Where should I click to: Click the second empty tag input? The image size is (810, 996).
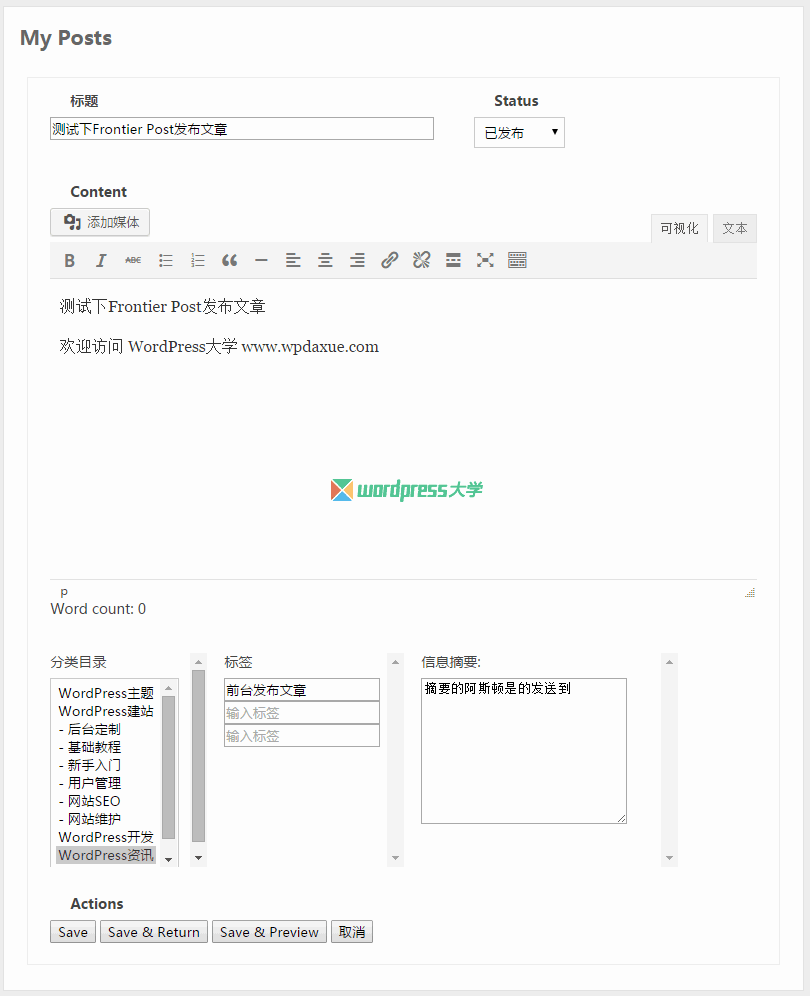click(302, 713)
